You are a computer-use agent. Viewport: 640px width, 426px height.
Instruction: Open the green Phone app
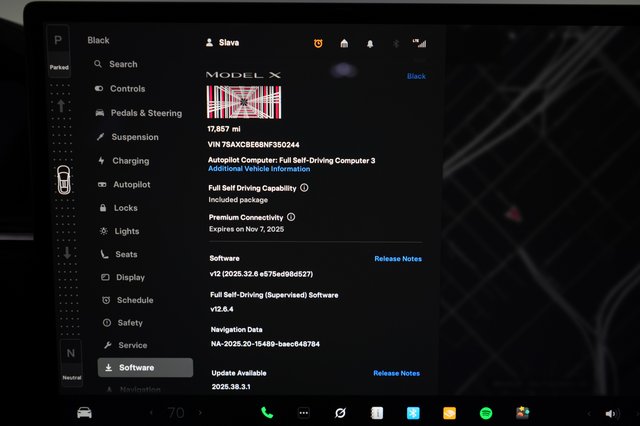[x=267, y=413]
